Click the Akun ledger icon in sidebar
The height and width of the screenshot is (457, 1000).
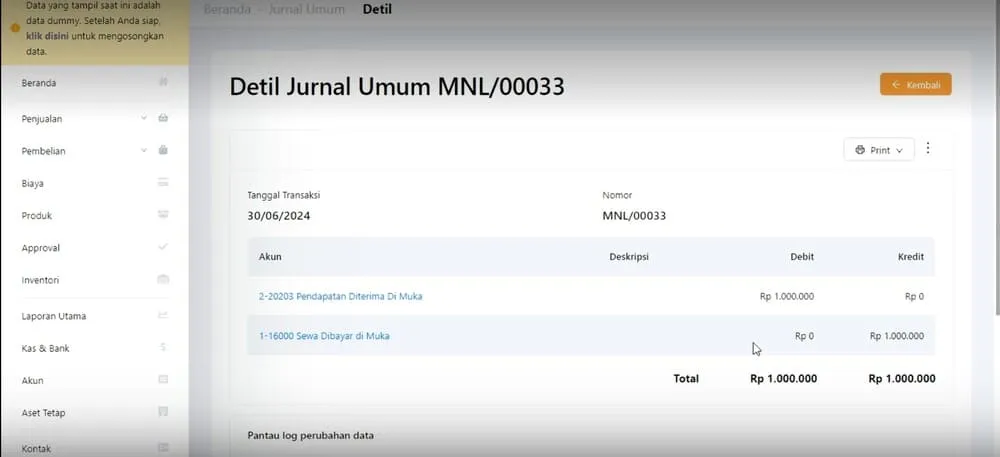(163, 380)
